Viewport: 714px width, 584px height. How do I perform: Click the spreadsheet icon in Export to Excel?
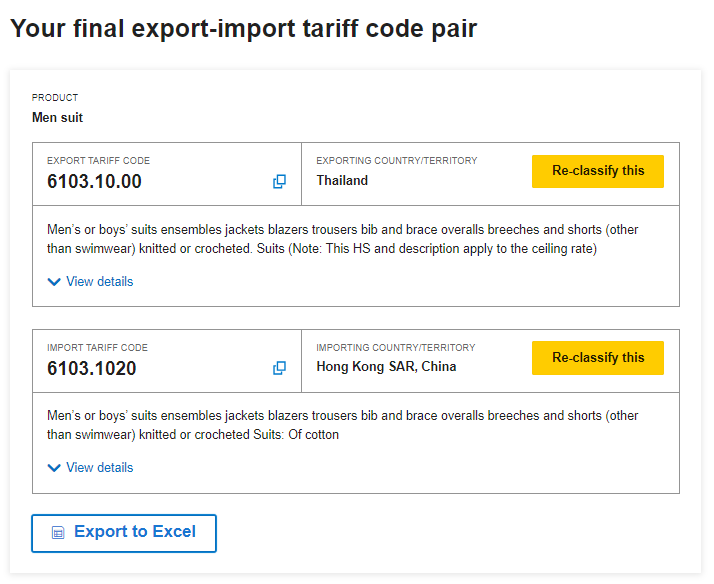(x=58, y=533)
